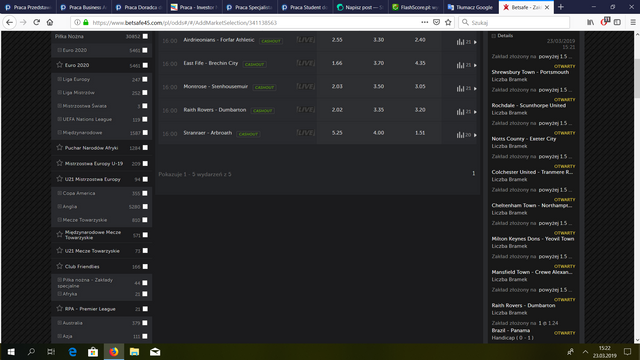Focus the Szukaj search field
The width and height of the screenshot is (640, 360).
(x=514, y=22)
